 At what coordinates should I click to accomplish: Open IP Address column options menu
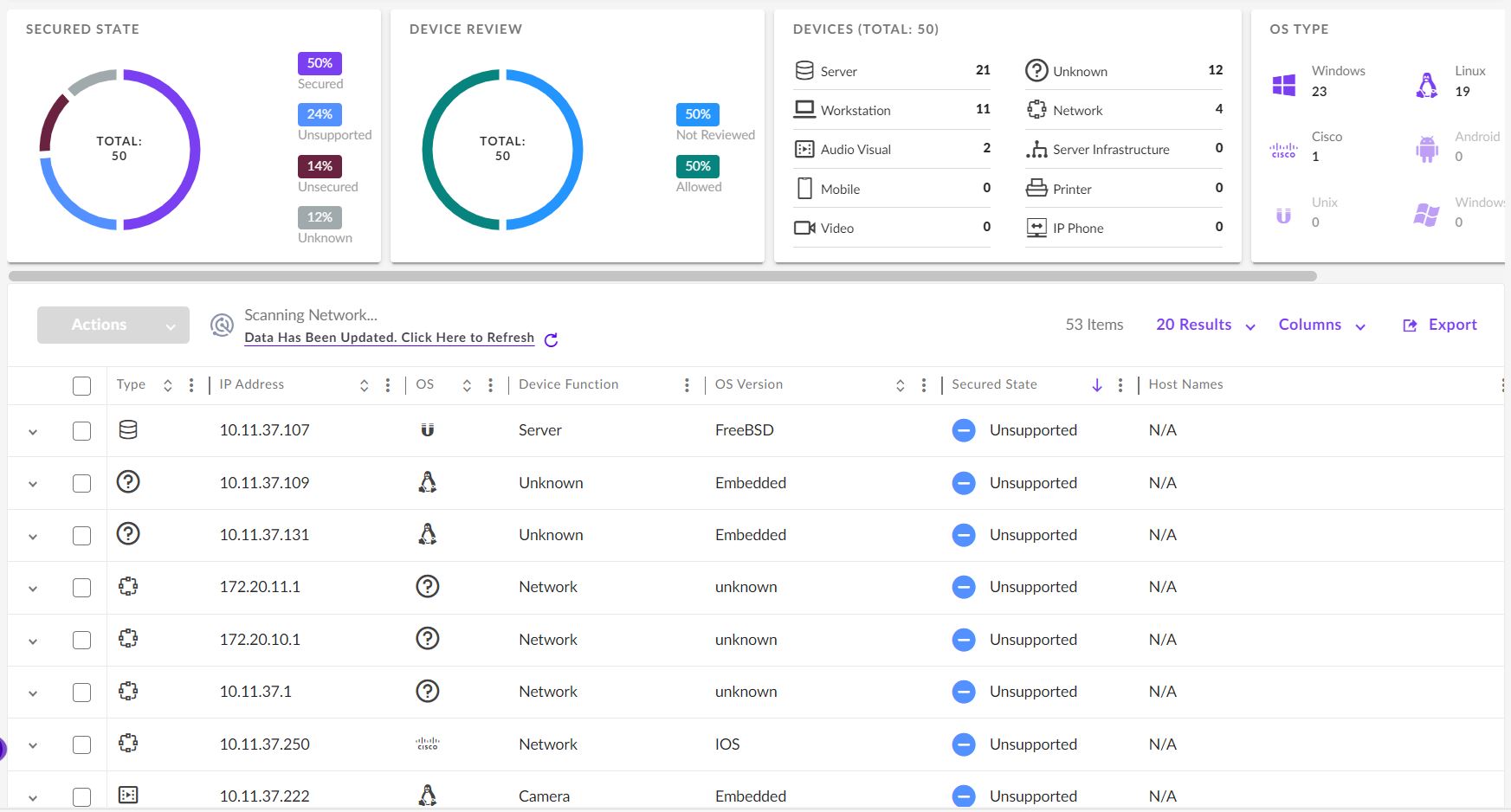tap(387, 385)
